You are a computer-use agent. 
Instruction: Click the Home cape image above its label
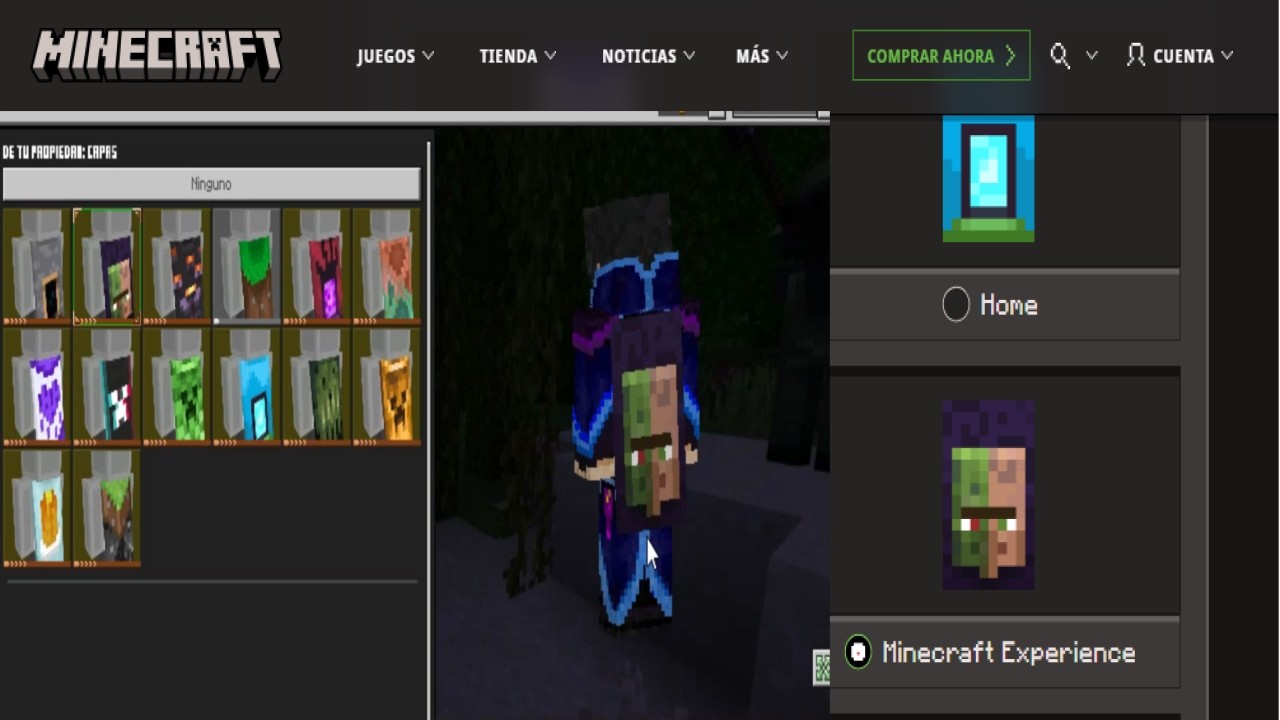tap(988, 178)
